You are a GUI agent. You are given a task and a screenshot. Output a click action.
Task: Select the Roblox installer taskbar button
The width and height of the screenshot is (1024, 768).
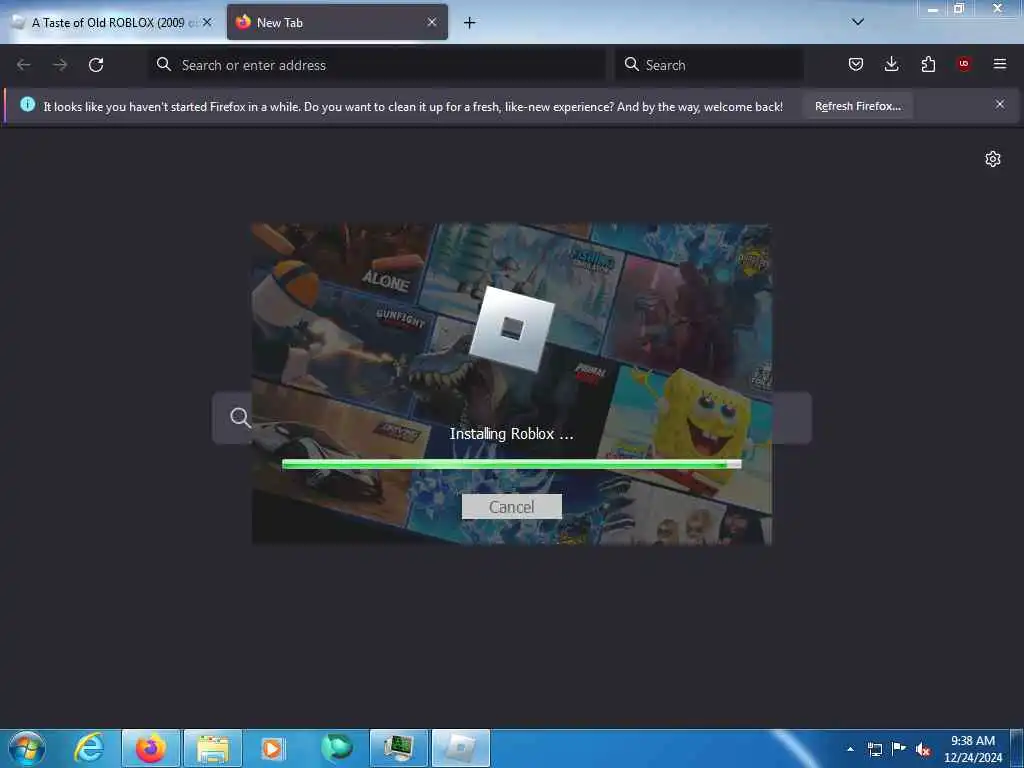[461, 748]
